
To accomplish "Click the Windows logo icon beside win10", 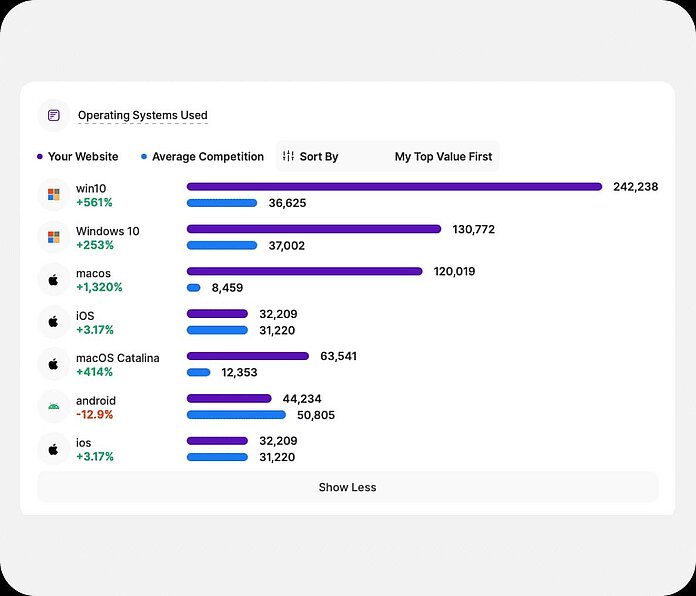I will click(x=54, y=195).
